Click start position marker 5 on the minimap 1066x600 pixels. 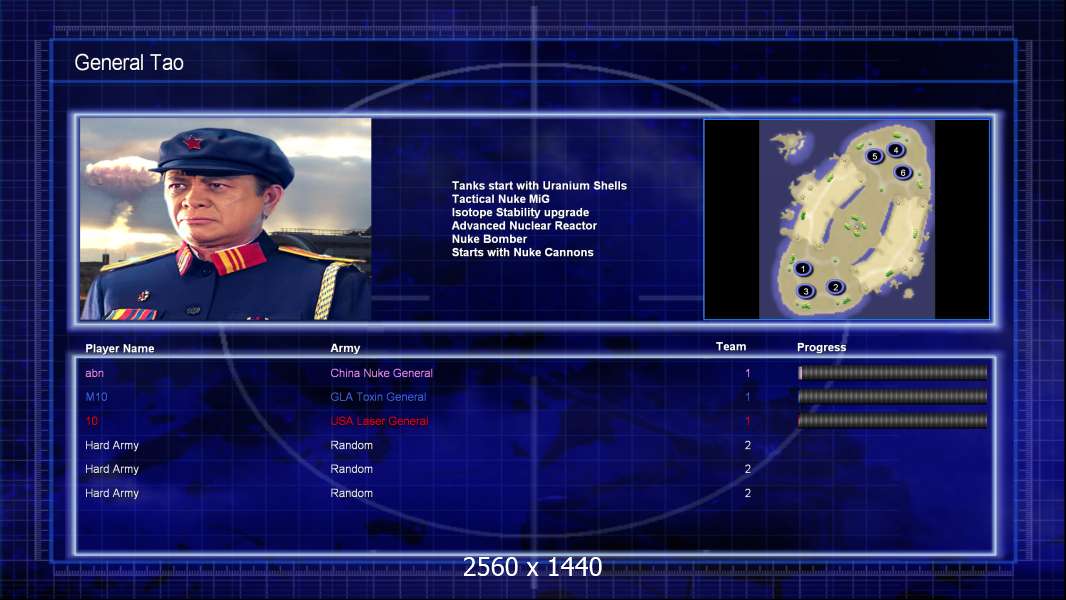pyautogui.click(x=875, y=156)
